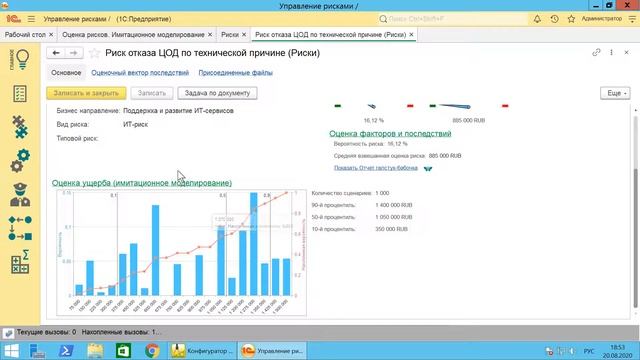The height and width of the screenshot is (360, 640).
Task: Click the 1 050 000 RUB percentile value
Action: (x=394, y=217)
